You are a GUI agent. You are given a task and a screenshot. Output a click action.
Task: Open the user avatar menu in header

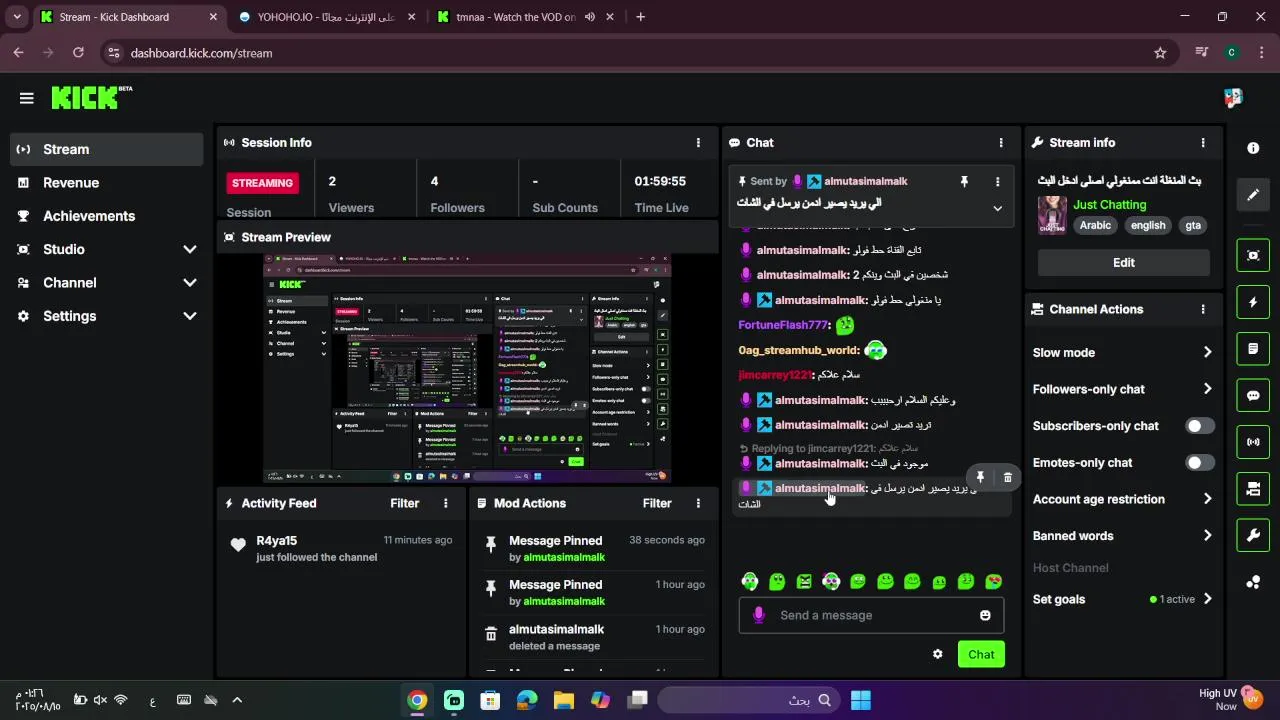click(x=1233, y=98)
